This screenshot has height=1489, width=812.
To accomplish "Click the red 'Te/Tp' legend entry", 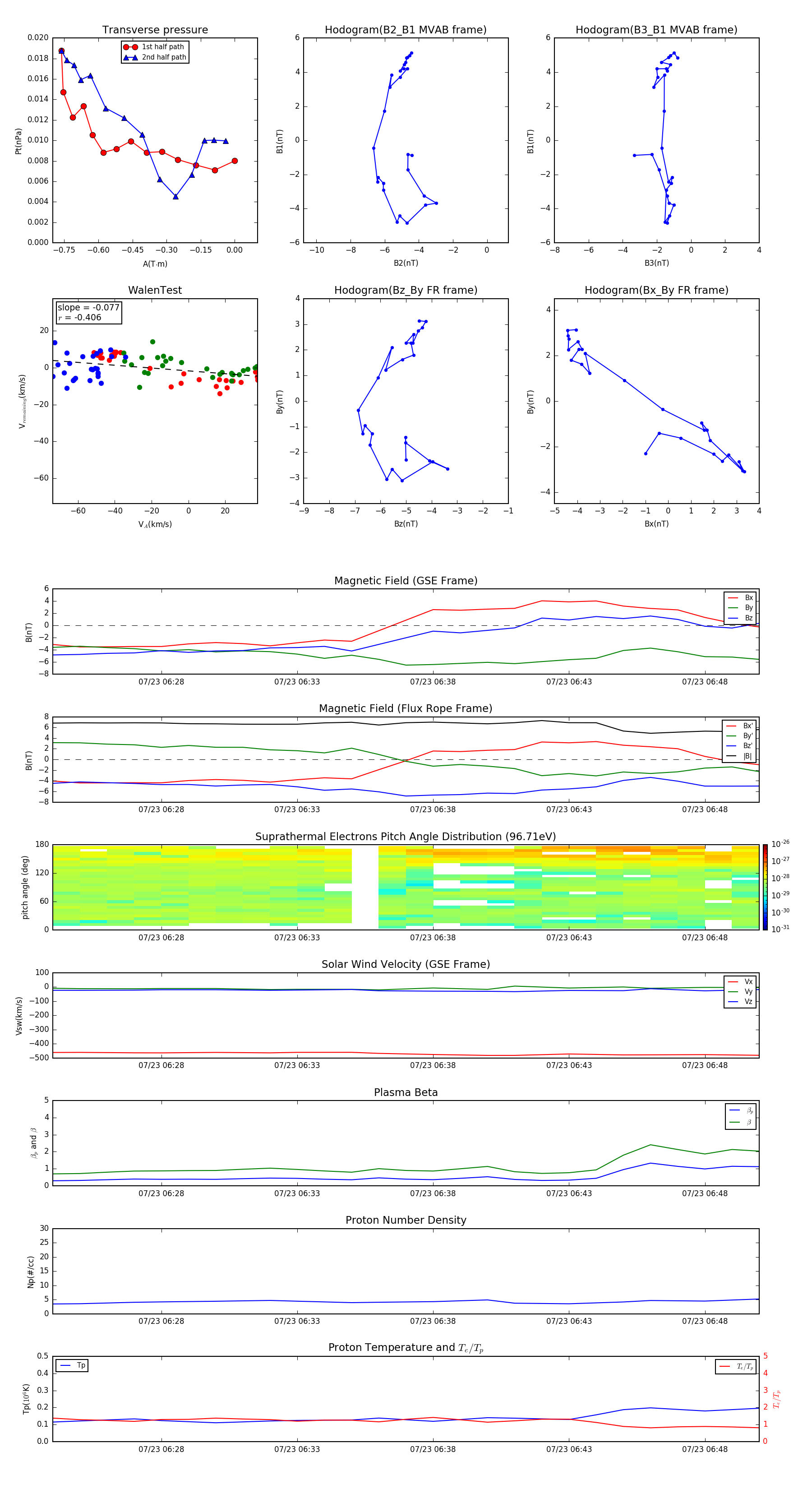I will pyautogui.click(x=736, y=1366).
